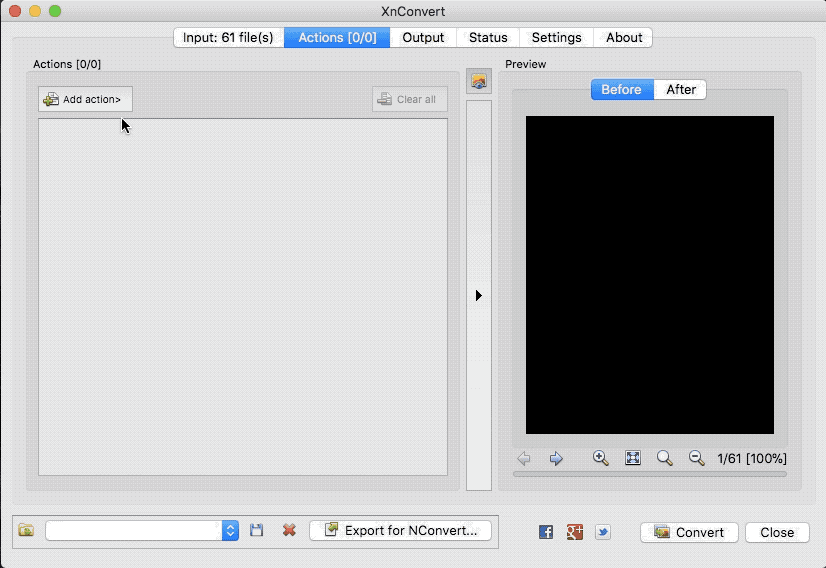Click the 1/61 [100%] preview counter
826x568 pixels.
pyautogui.click(x=752, y=458)
